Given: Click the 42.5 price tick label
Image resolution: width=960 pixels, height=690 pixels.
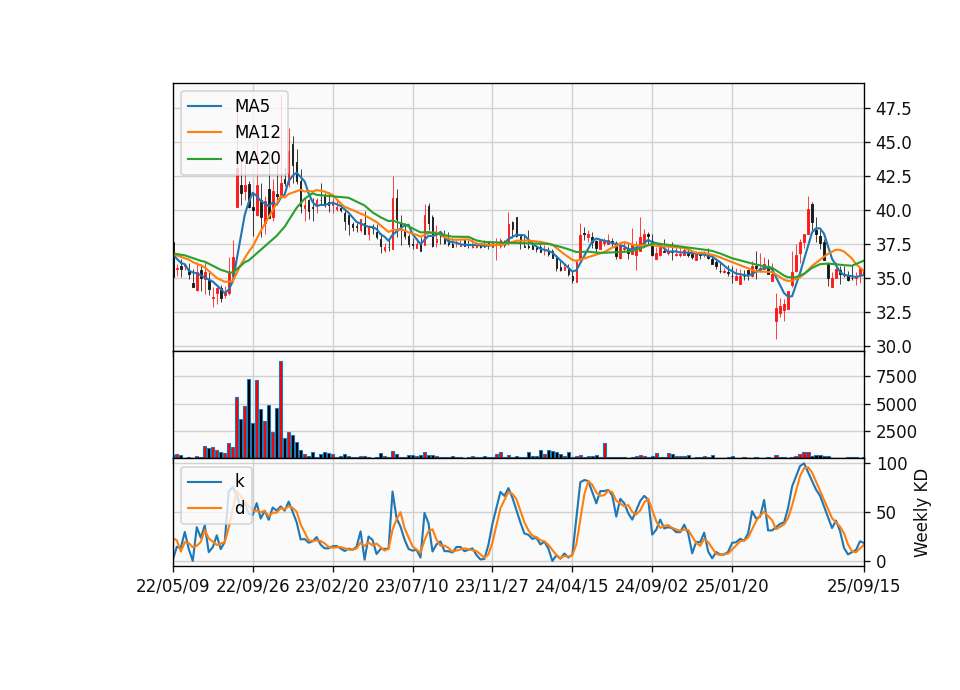Looking at the screenshot, I should click(894, 177).
